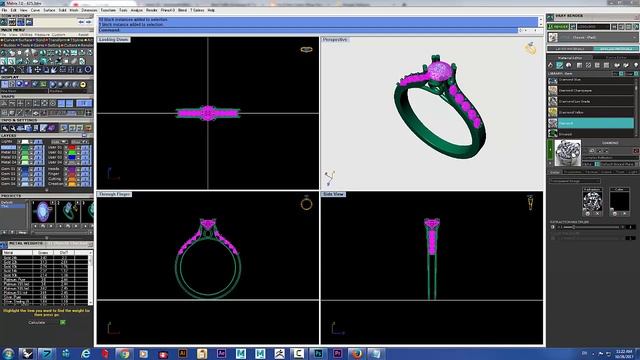Viewport: 640px width, 360px height.
Task: Switch to the Material Editor tab
Action: click(x=570, y=58)
